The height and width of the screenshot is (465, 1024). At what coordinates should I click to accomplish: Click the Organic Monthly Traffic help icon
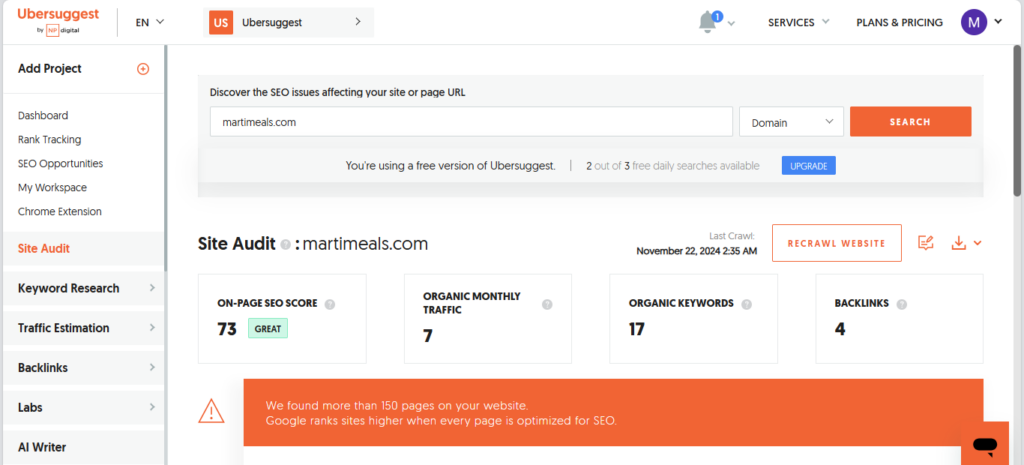(x=547, y=304)
